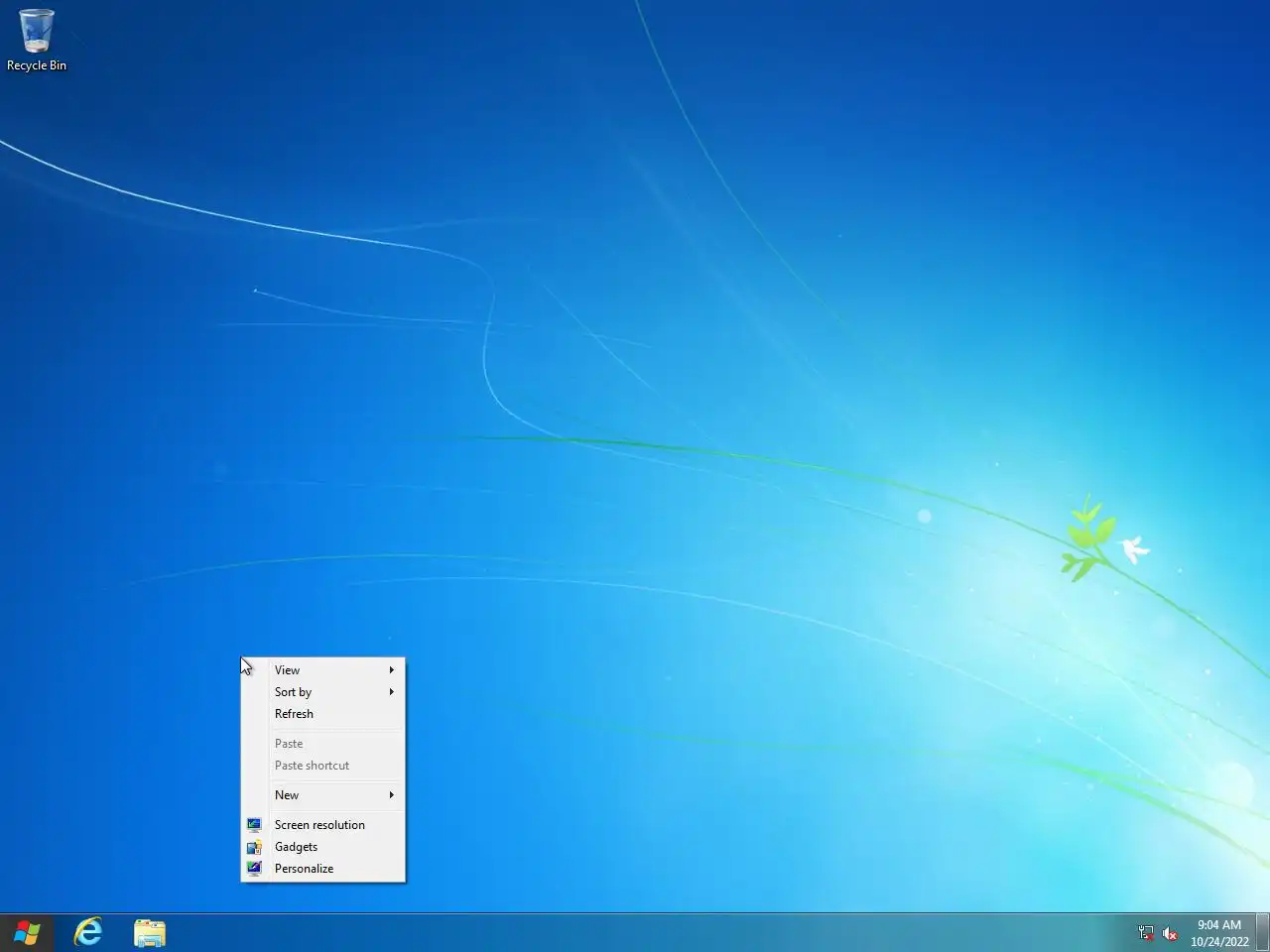Select the Recycle Bin label text
This screenshot has height=952, width=1270.
[x=37, y=65]
